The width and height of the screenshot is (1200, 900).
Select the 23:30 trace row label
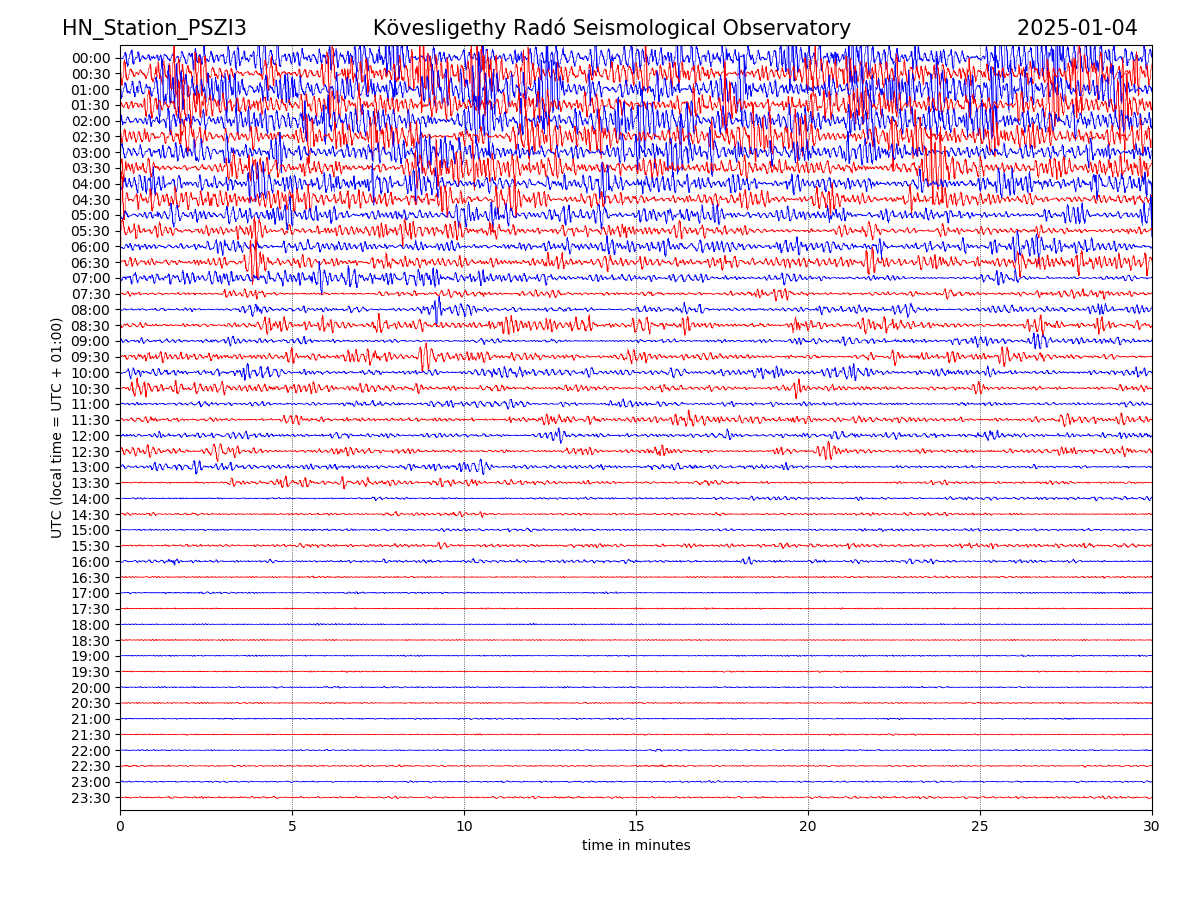90,798
